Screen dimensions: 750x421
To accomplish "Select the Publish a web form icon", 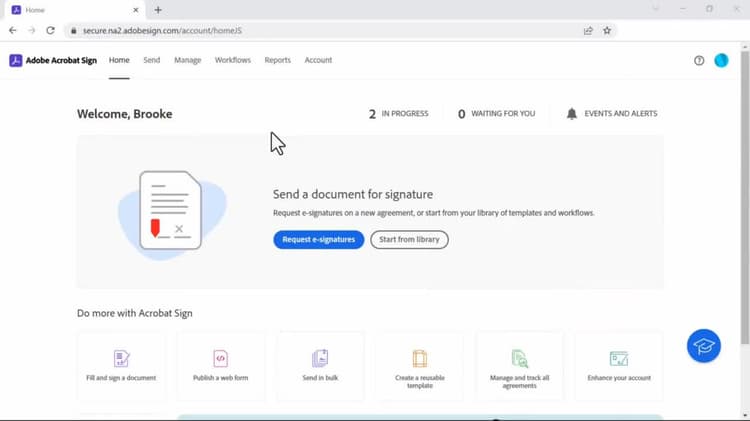I will [221, 358].
